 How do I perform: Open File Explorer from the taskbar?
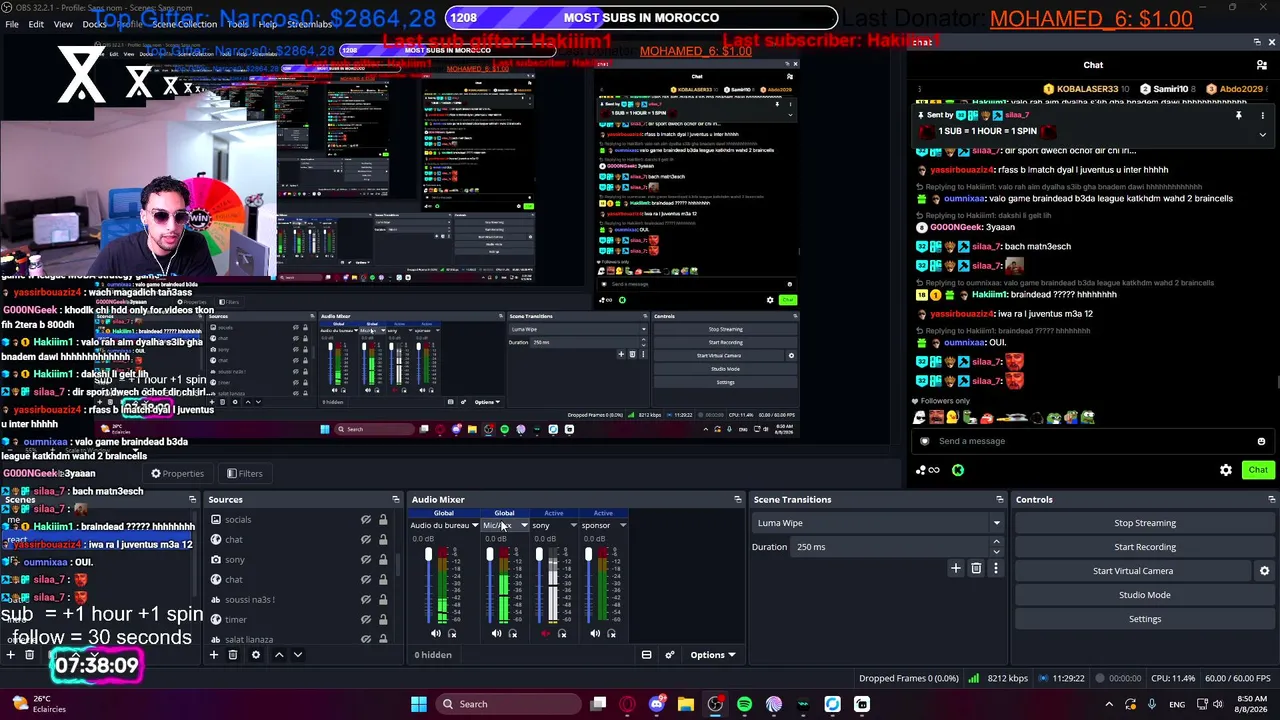click(685, 704)
